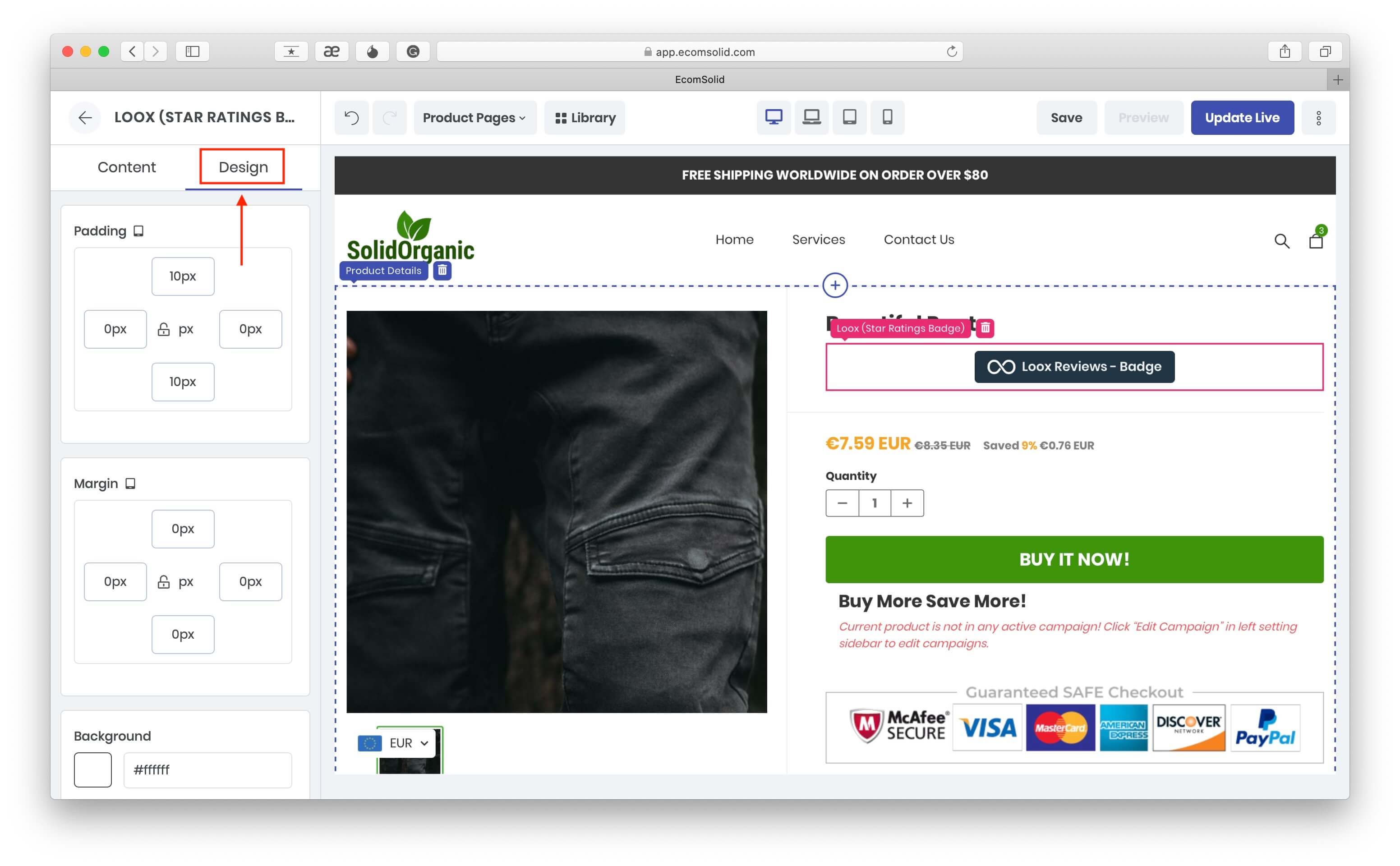The width and height of the screenshot is (1400, 866).
Task: Click the BUY IT NOW! button
Action: 1074,559
